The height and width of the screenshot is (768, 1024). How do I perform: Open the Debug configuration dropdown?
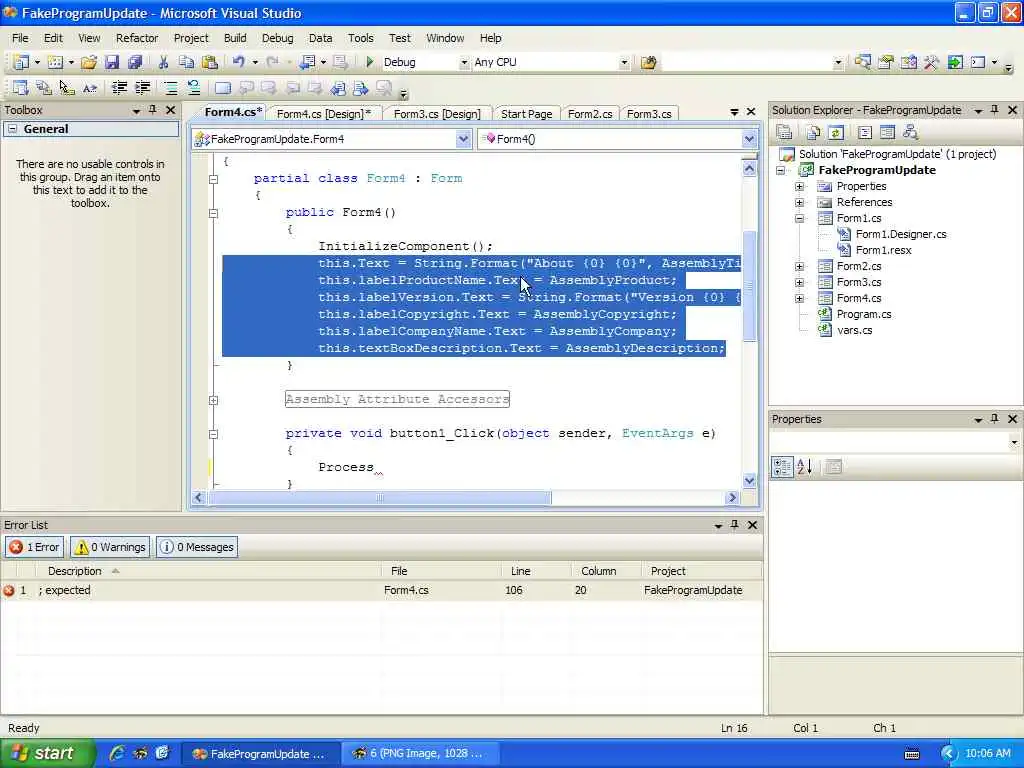click(464, 63)
